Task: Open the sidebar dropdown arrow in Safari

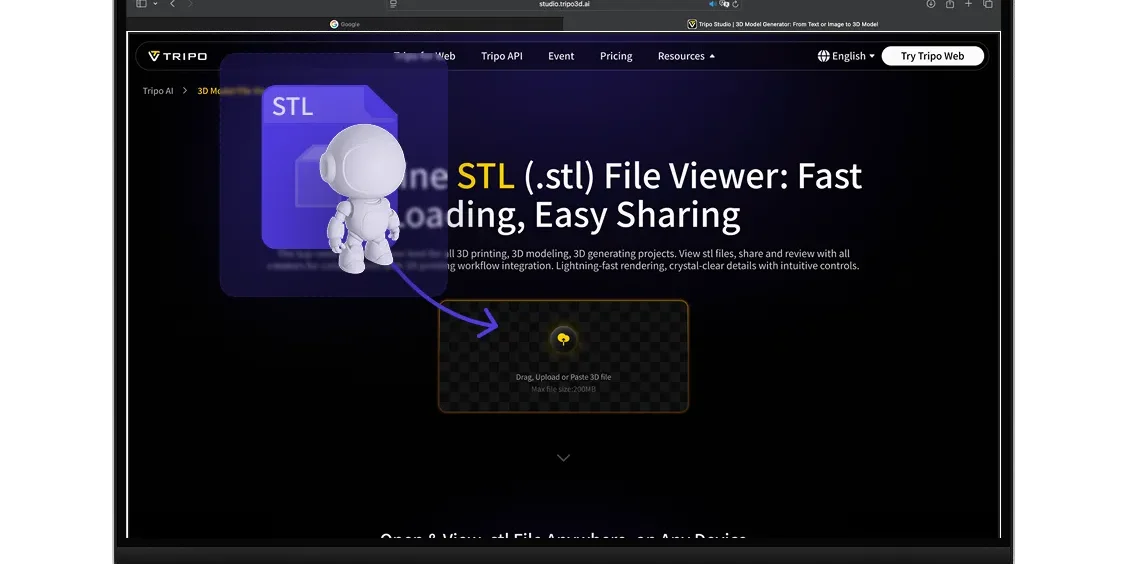Action: pos(155,4)
